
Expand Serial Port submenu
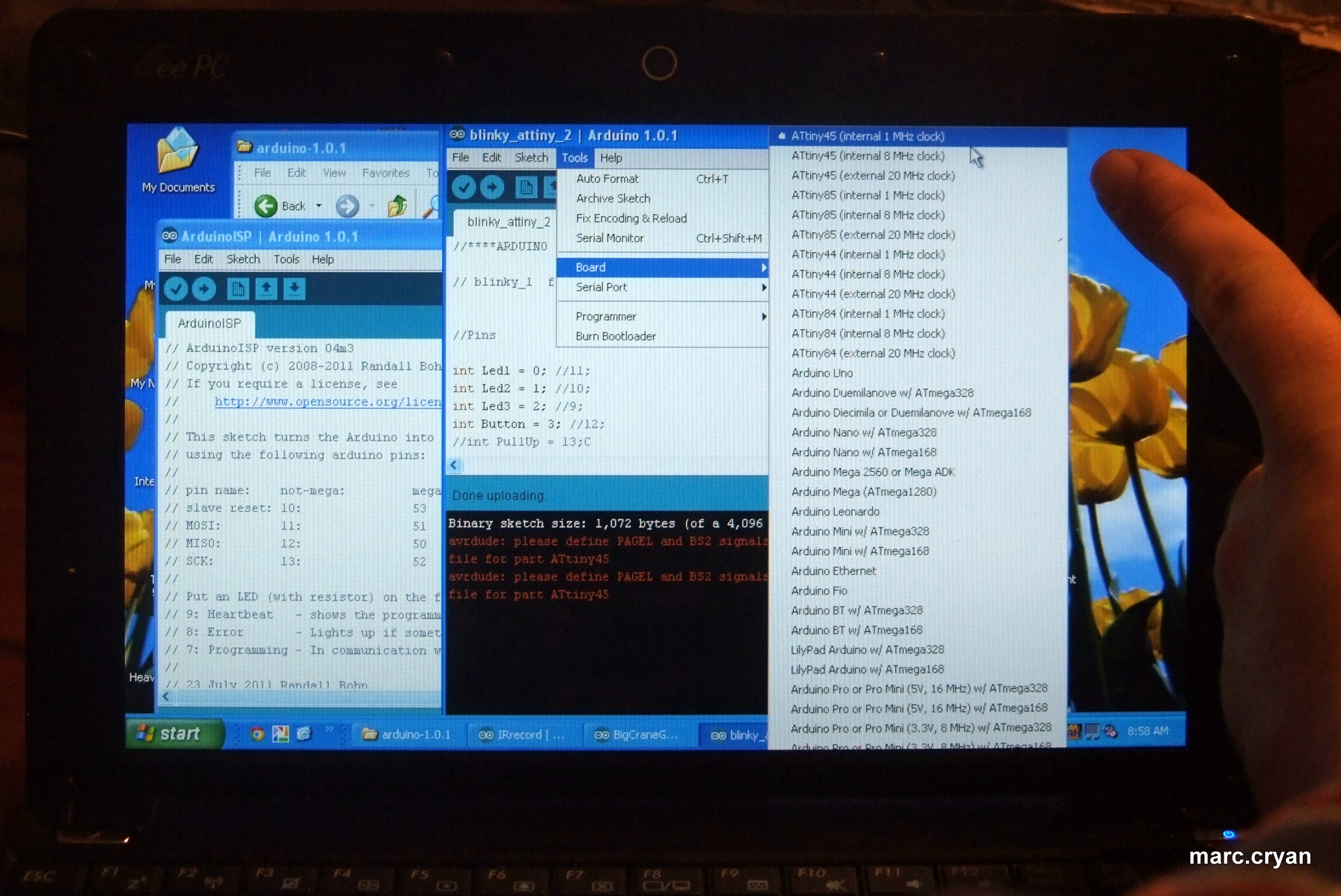tap(662, 287)
